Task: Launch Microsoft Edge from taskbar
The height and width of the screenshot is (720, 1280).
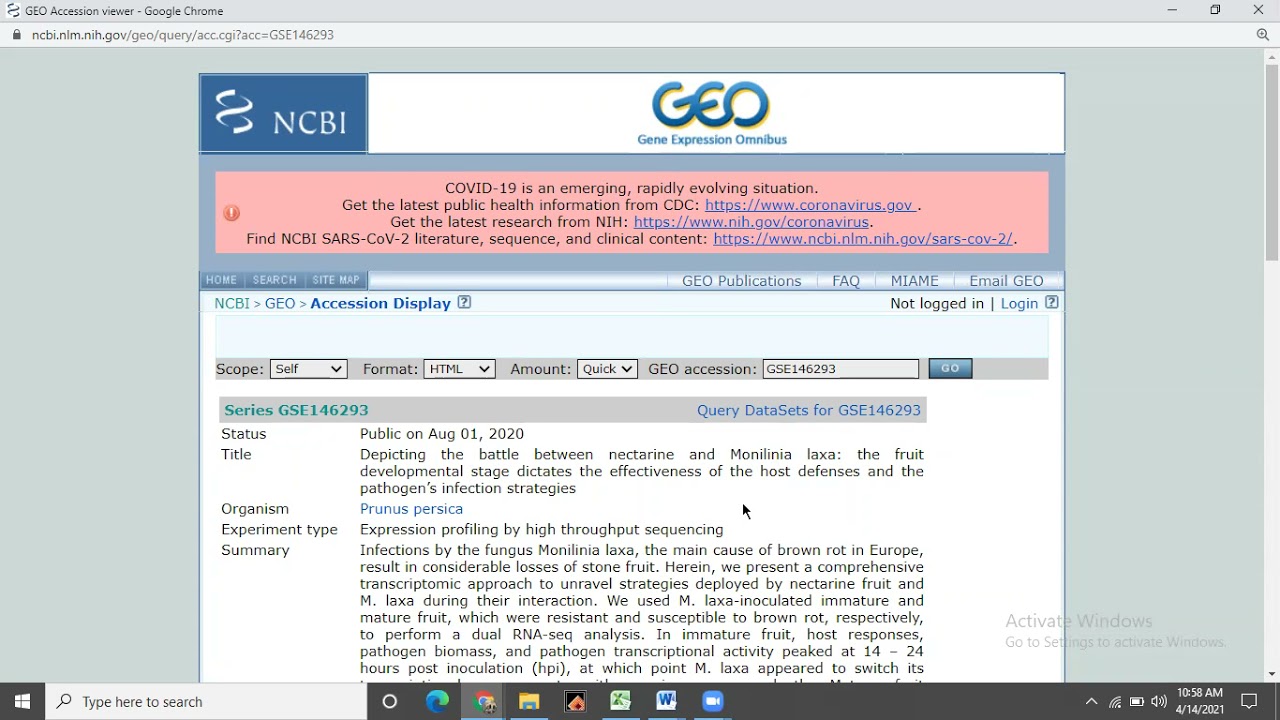Action: coord(437,701)
